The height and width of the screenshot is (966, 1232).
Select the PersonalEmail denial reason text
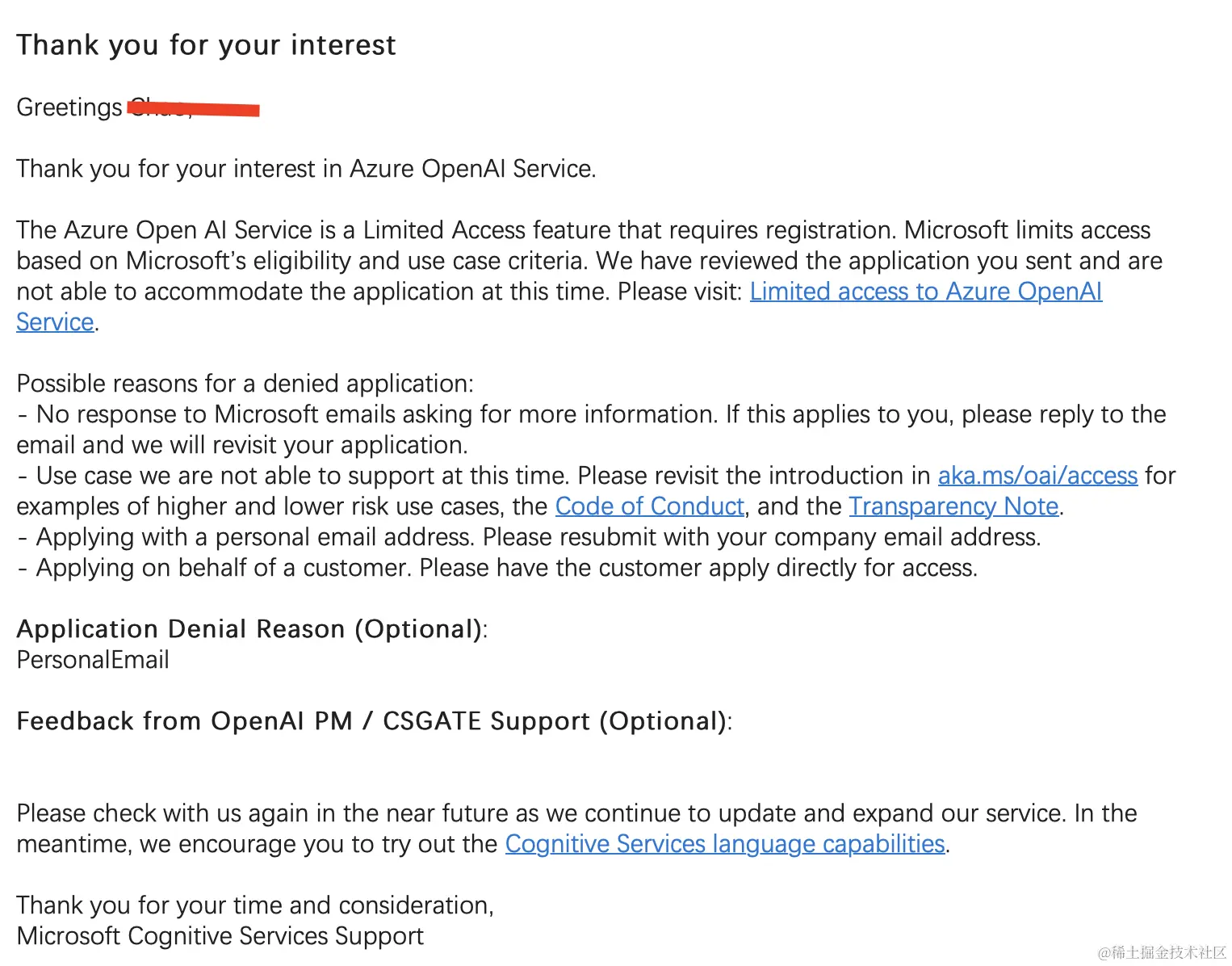[x=93, y=660]
